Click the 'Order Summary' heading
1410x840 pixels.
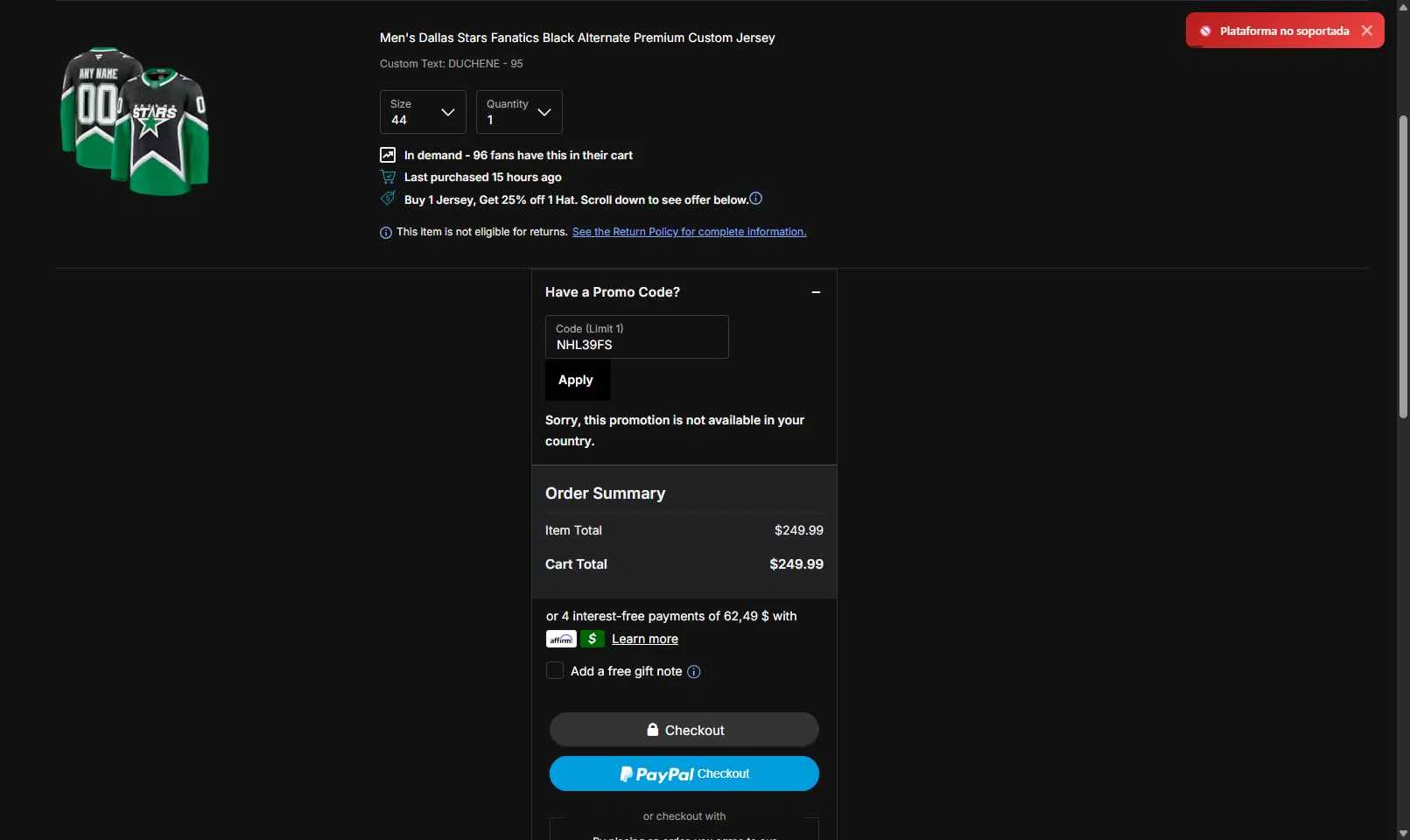(606, 493)
